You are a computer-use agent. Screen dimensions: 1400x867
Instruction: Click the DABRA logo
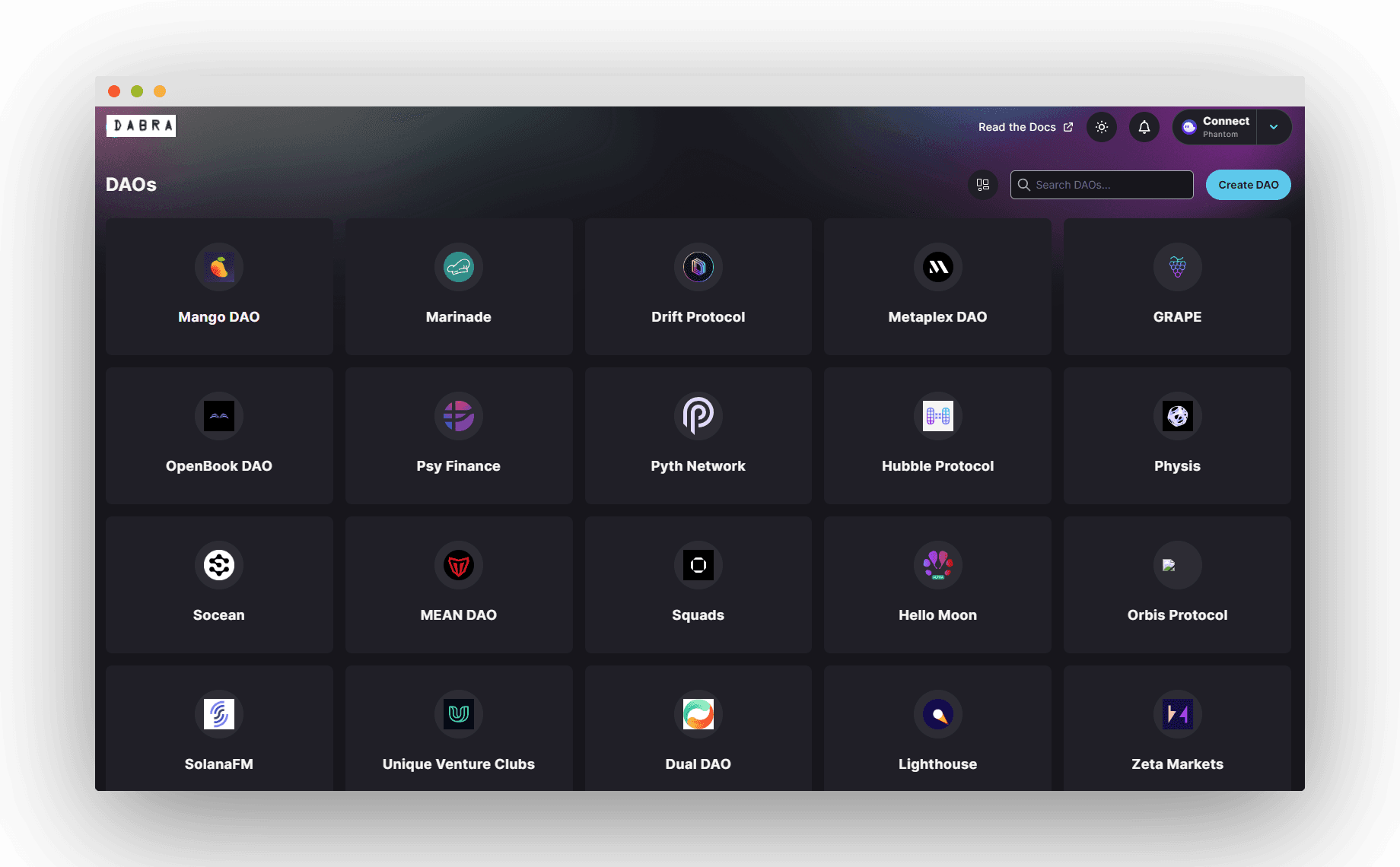click(142, 125)
